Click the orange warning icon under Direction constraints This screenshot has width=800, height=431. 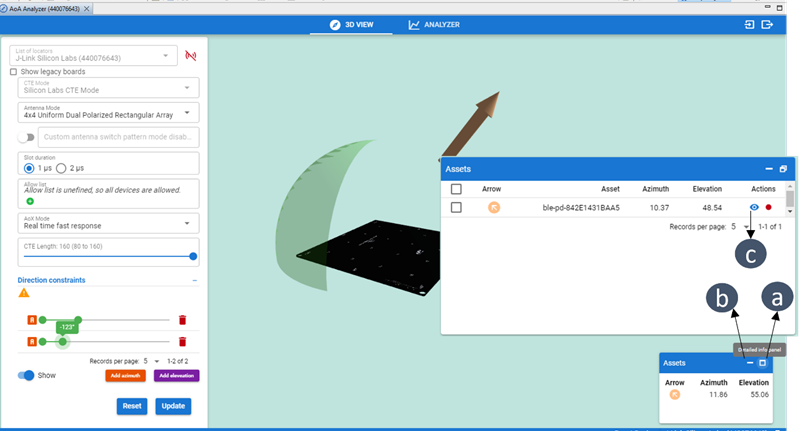[x=23, y=293]
